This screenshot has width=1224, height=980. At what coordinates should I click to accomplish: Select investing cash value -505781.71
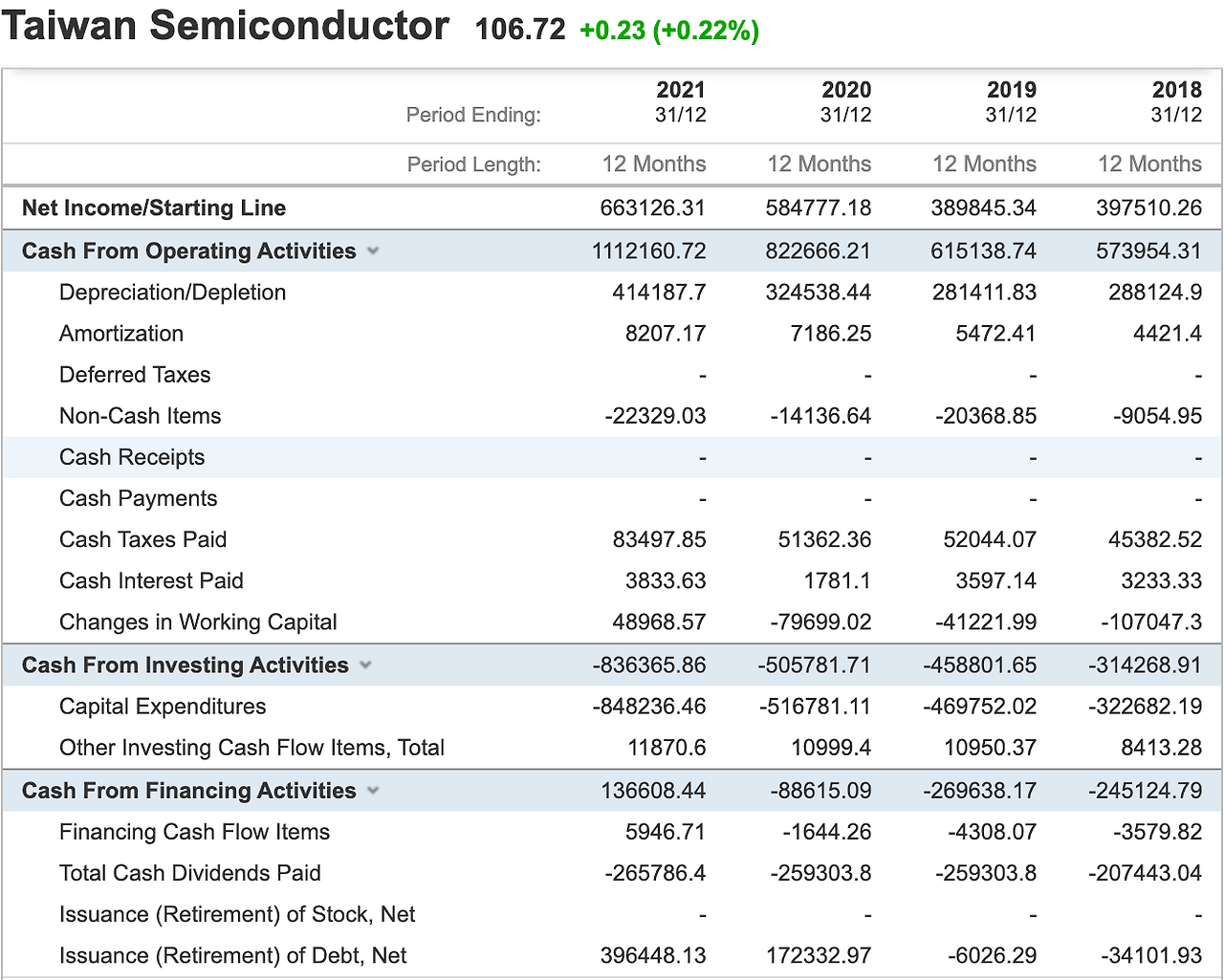pyautogui.click(x=815, y=665)
